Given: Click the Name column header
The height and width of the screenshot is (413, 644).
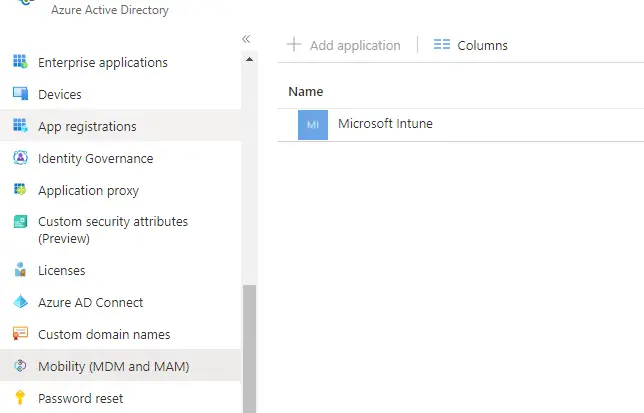Looking at the screenshot, I should point(306,91).
